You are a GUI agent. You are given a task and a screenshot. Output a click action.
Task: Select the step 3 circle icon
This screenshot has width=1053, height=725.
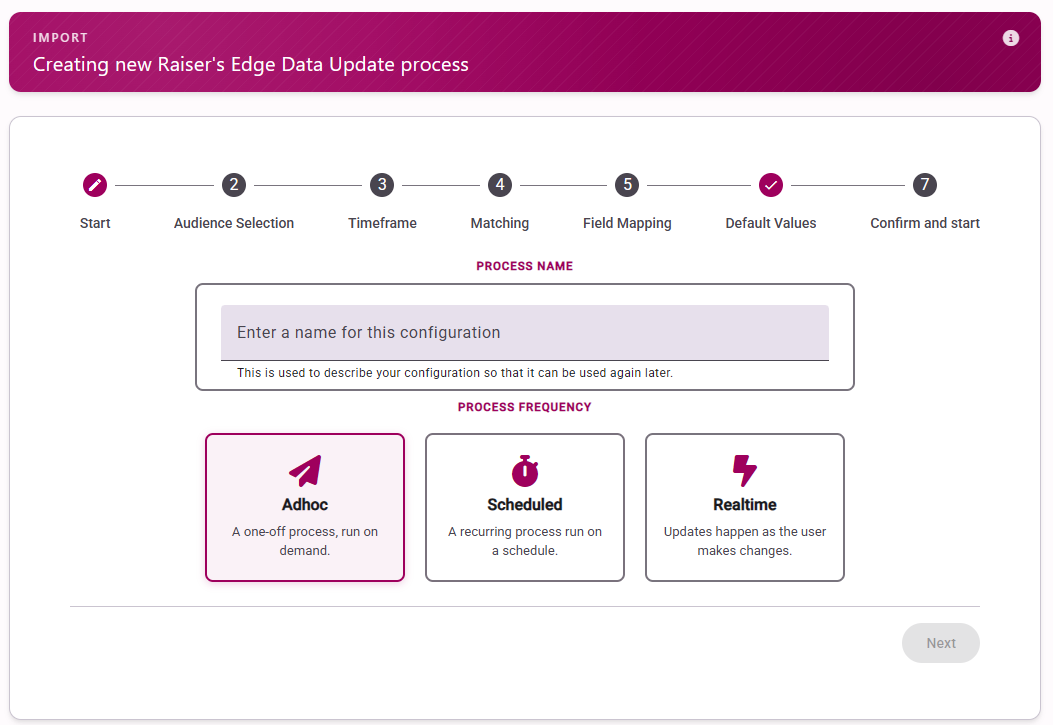(382, 185)
